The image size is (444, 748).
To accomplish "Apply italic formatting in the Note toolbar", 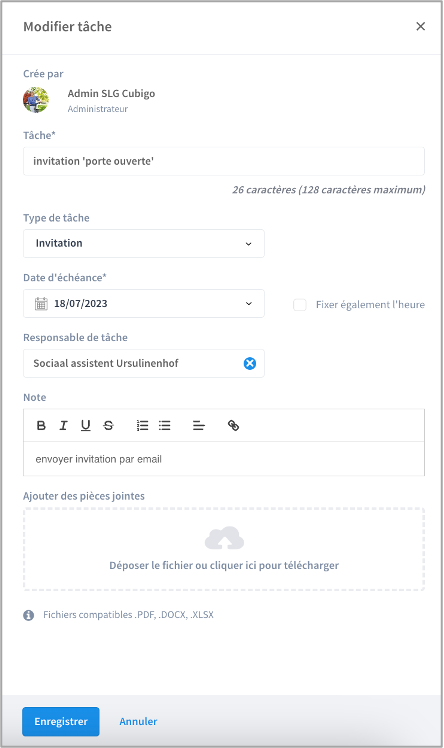I will (63, 426).
